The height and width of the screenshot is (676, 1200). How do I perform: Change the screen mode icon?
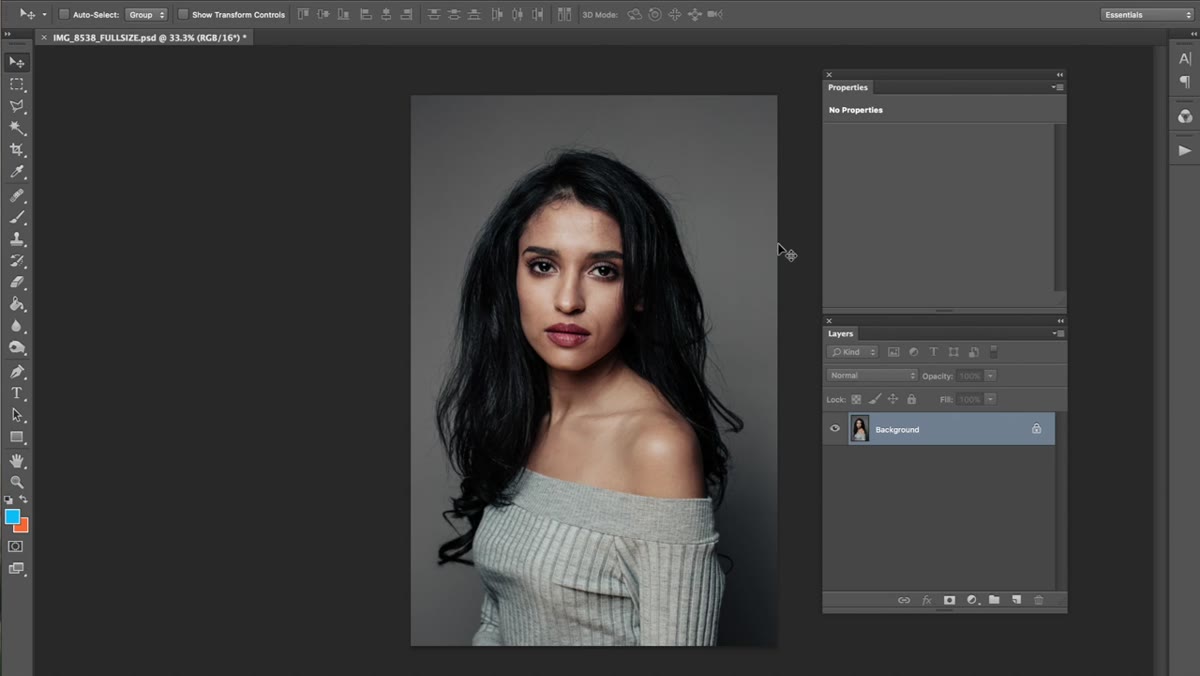tap(16, 569)
